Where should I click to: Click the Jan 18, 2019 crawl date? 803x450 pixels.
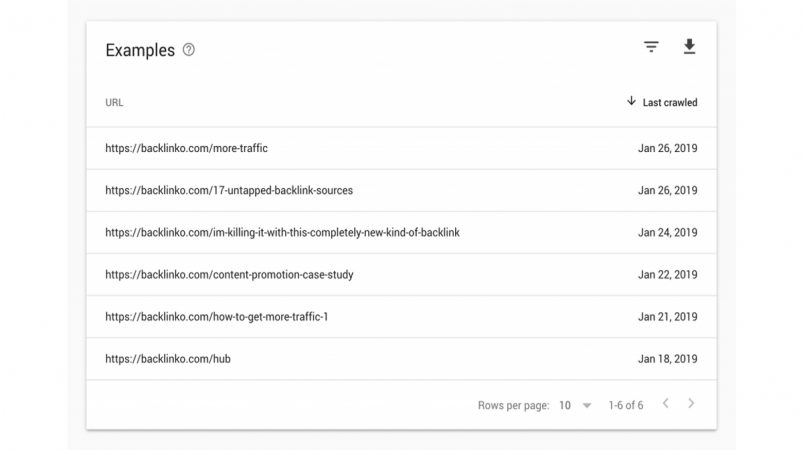(x=667, y=359)
